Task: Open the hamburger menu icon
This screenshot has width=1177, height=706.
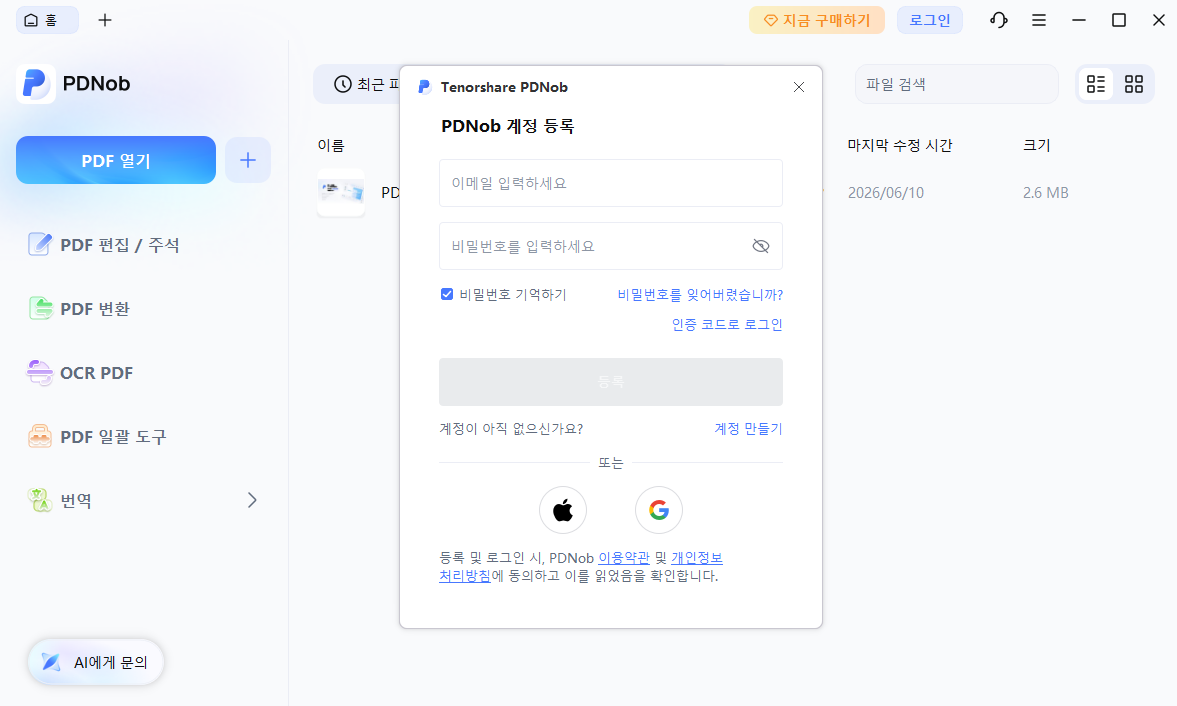Action: (1039, 20)
